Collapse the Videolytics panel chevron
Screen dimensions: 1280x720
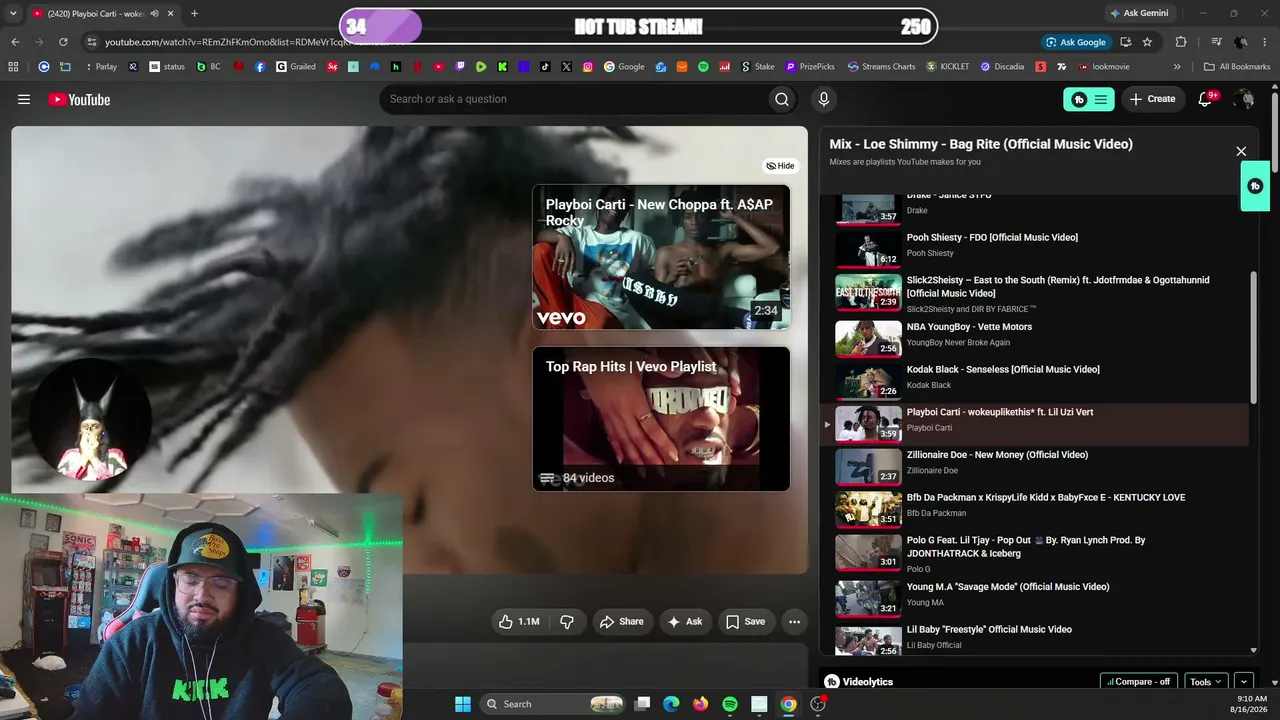1244,682
